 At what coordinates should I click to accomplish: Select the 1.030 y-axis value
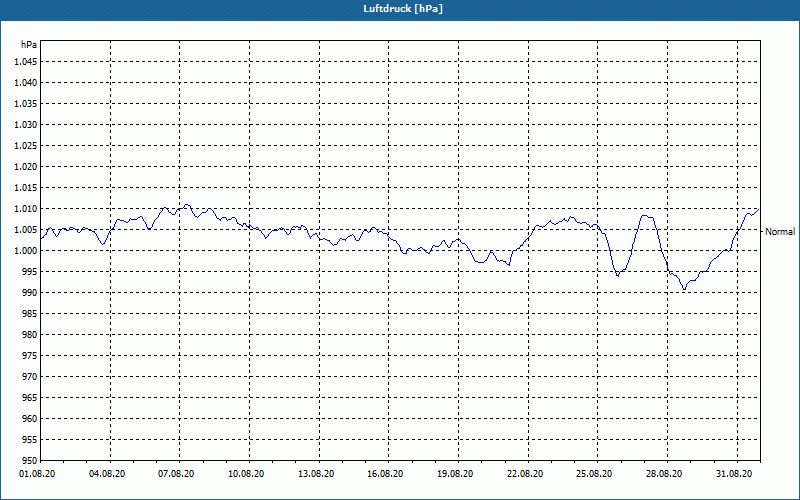26,124
